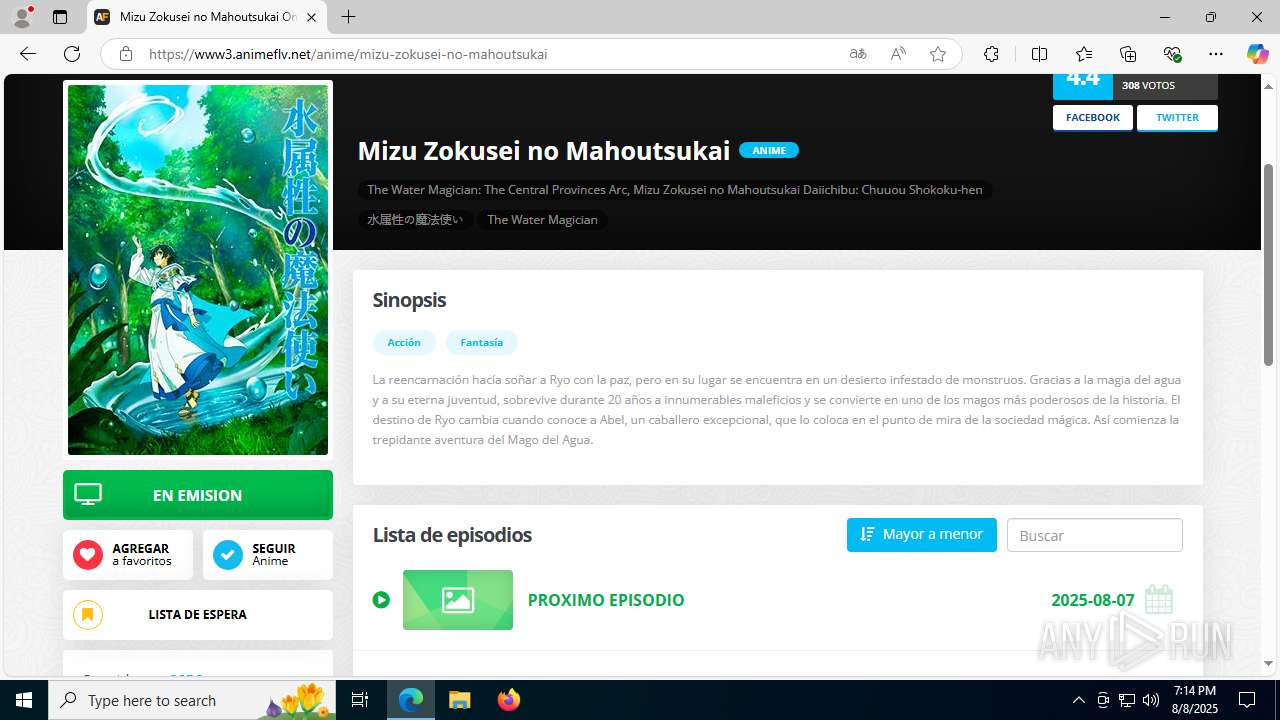Click the calendar icon beside 2025-08-07
Screen dimensions: 1280x720
point(1159,599)
